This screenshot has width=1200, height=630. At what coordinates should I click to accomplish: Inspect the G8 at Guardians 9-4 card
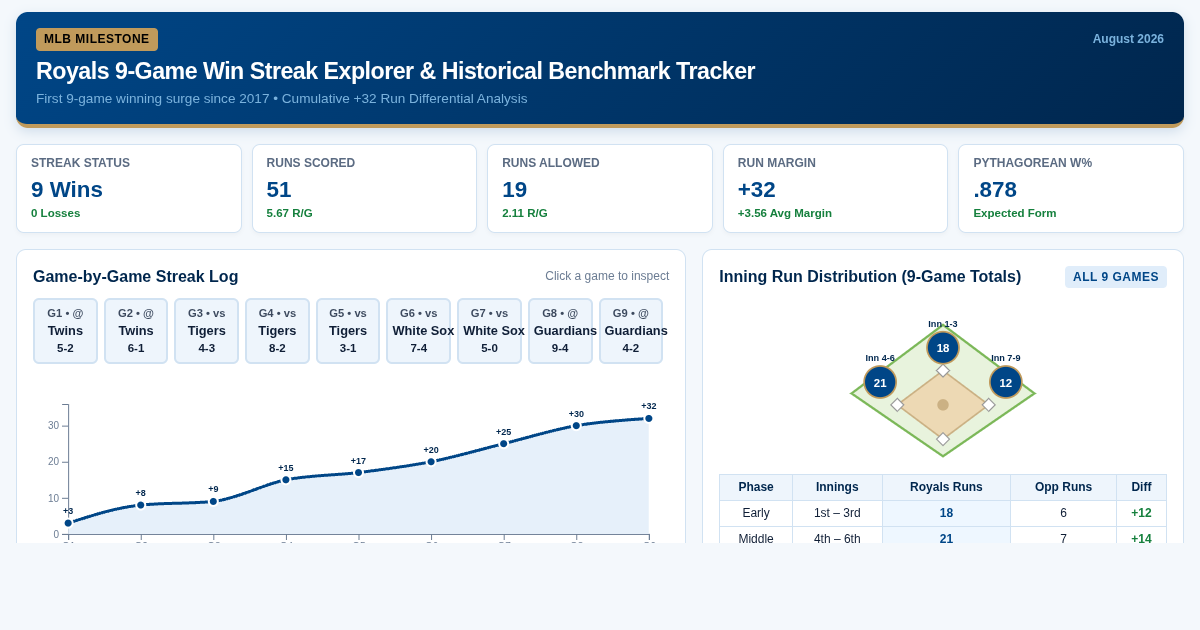pyautogui.click(x=560, y=331)
